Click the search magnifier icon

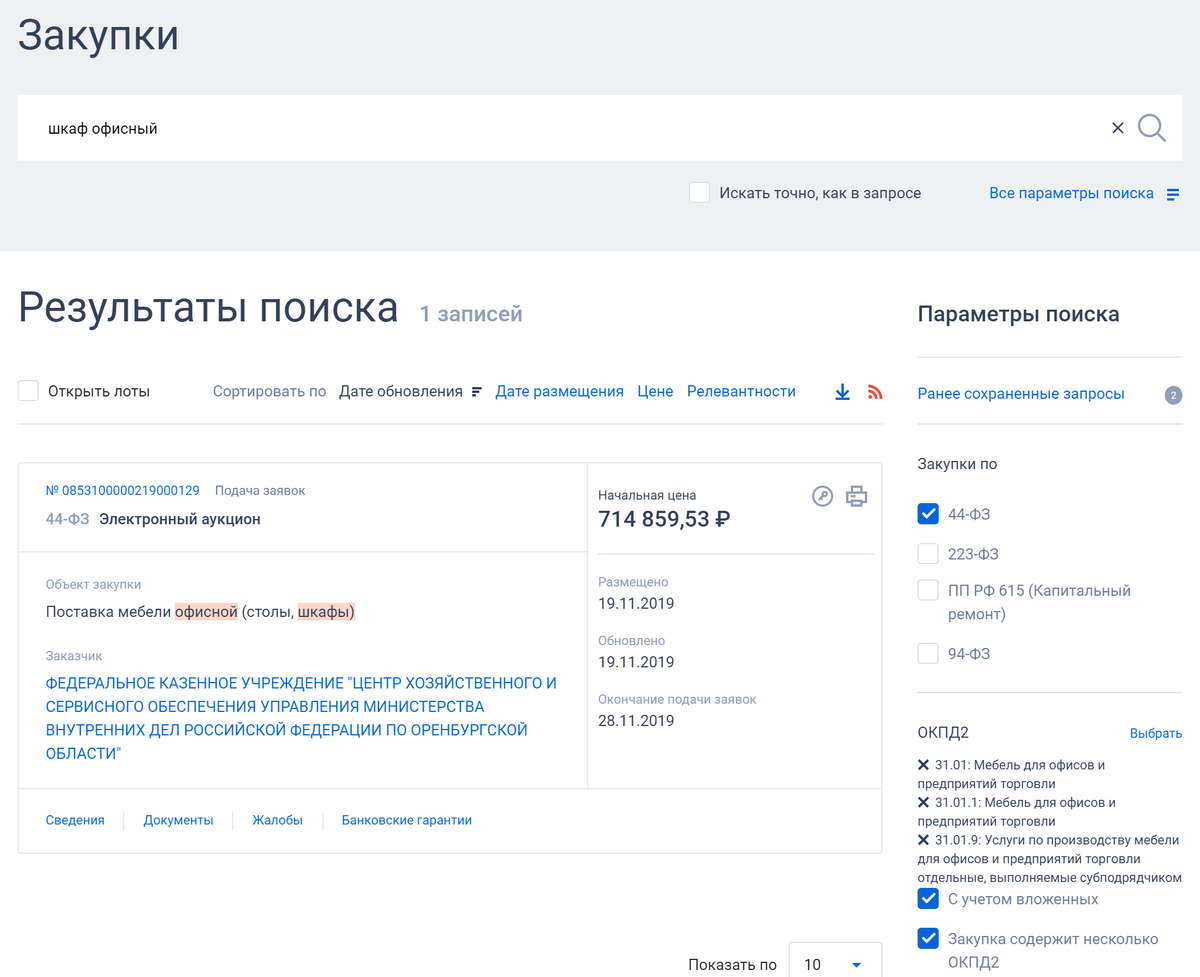[1151, 127]
